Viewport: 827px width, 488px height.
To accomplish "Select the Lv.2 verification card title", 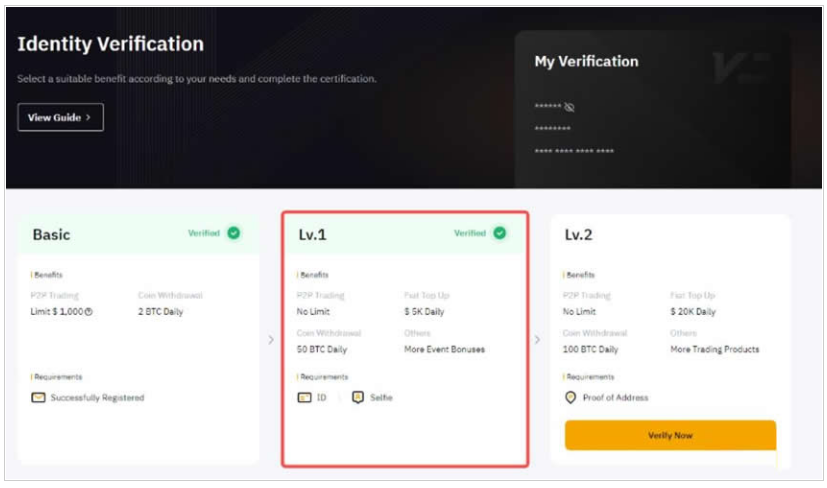I will coord(580,234).
